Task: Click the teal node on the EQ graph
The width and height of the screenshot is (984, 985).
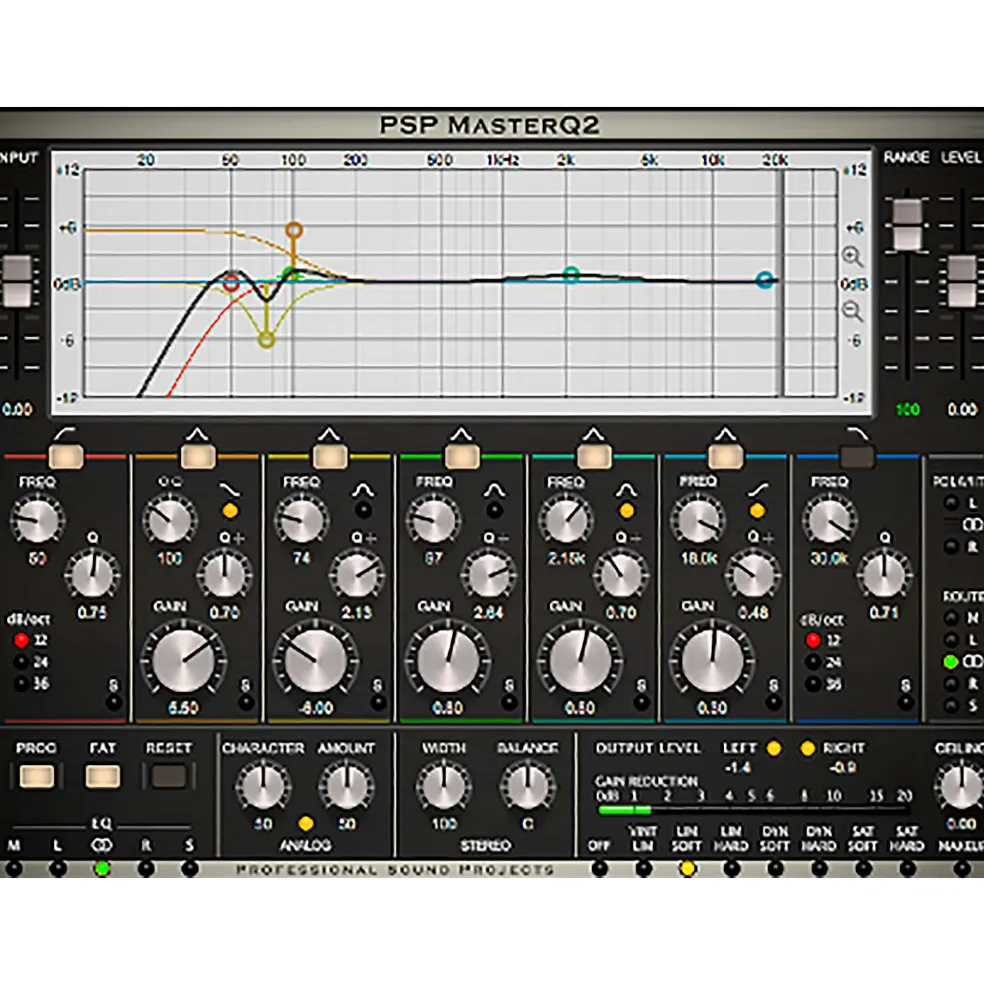Action: pos(571,275)
